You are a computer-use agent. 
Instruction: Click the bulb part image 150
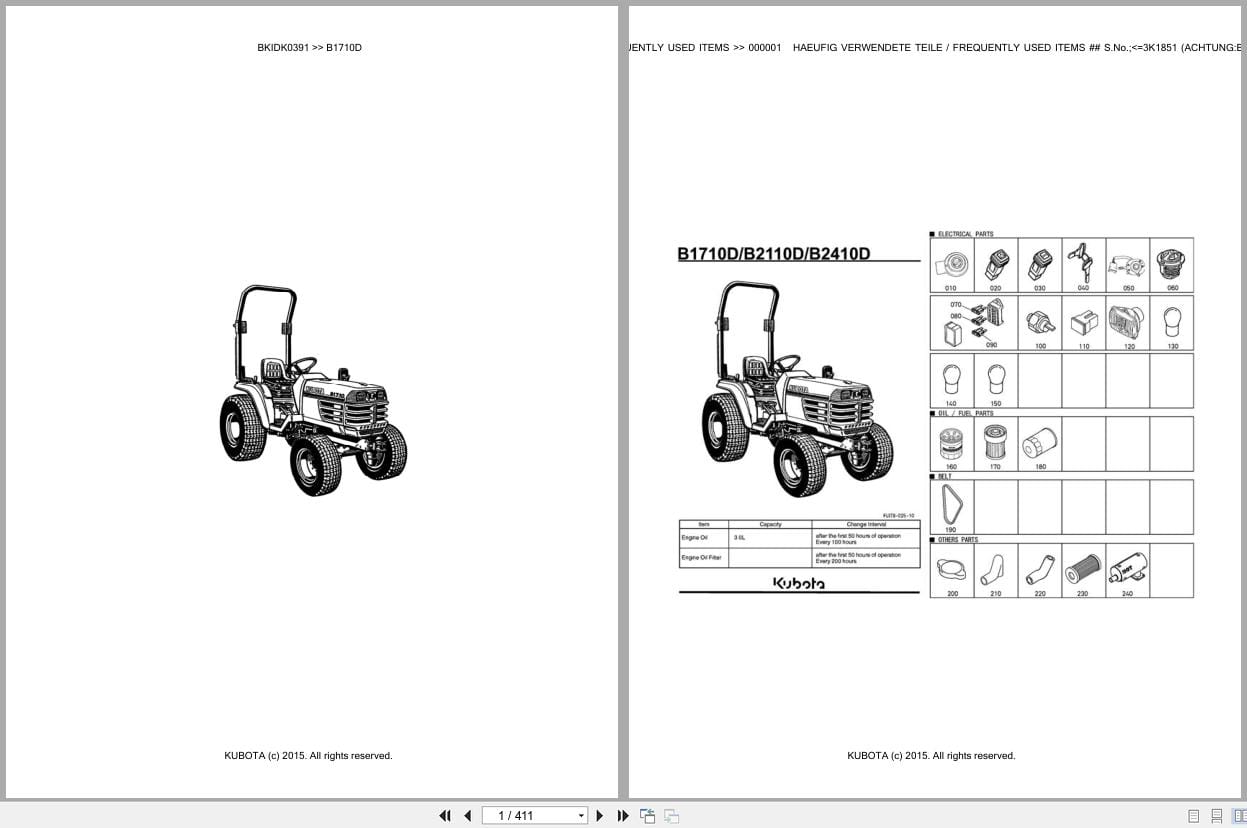996,379
